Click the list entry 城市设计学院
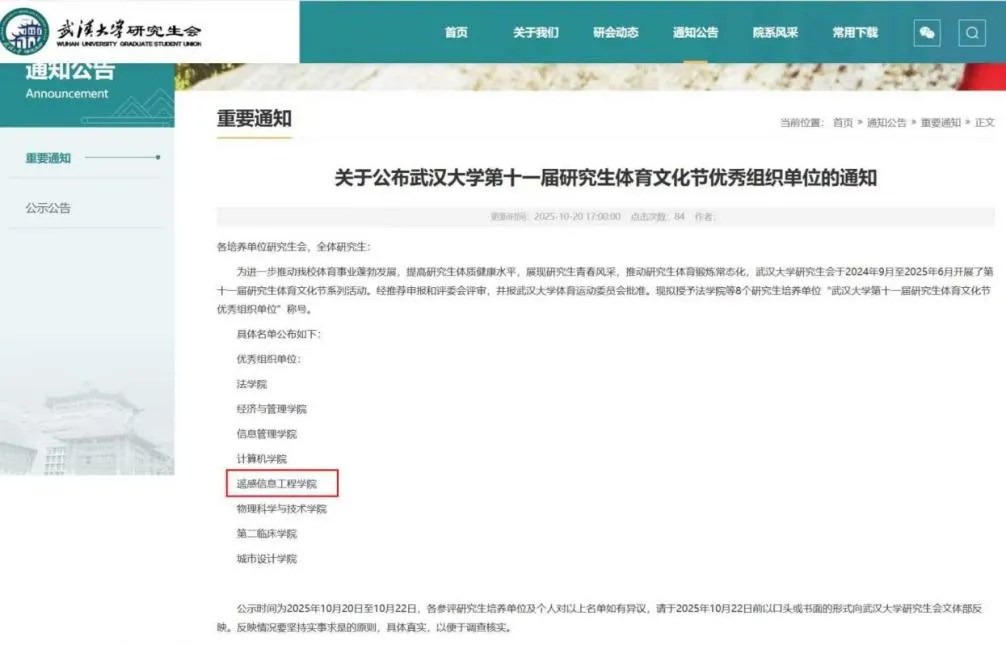The image size is (1006, 646). click(x=266, y=559)
